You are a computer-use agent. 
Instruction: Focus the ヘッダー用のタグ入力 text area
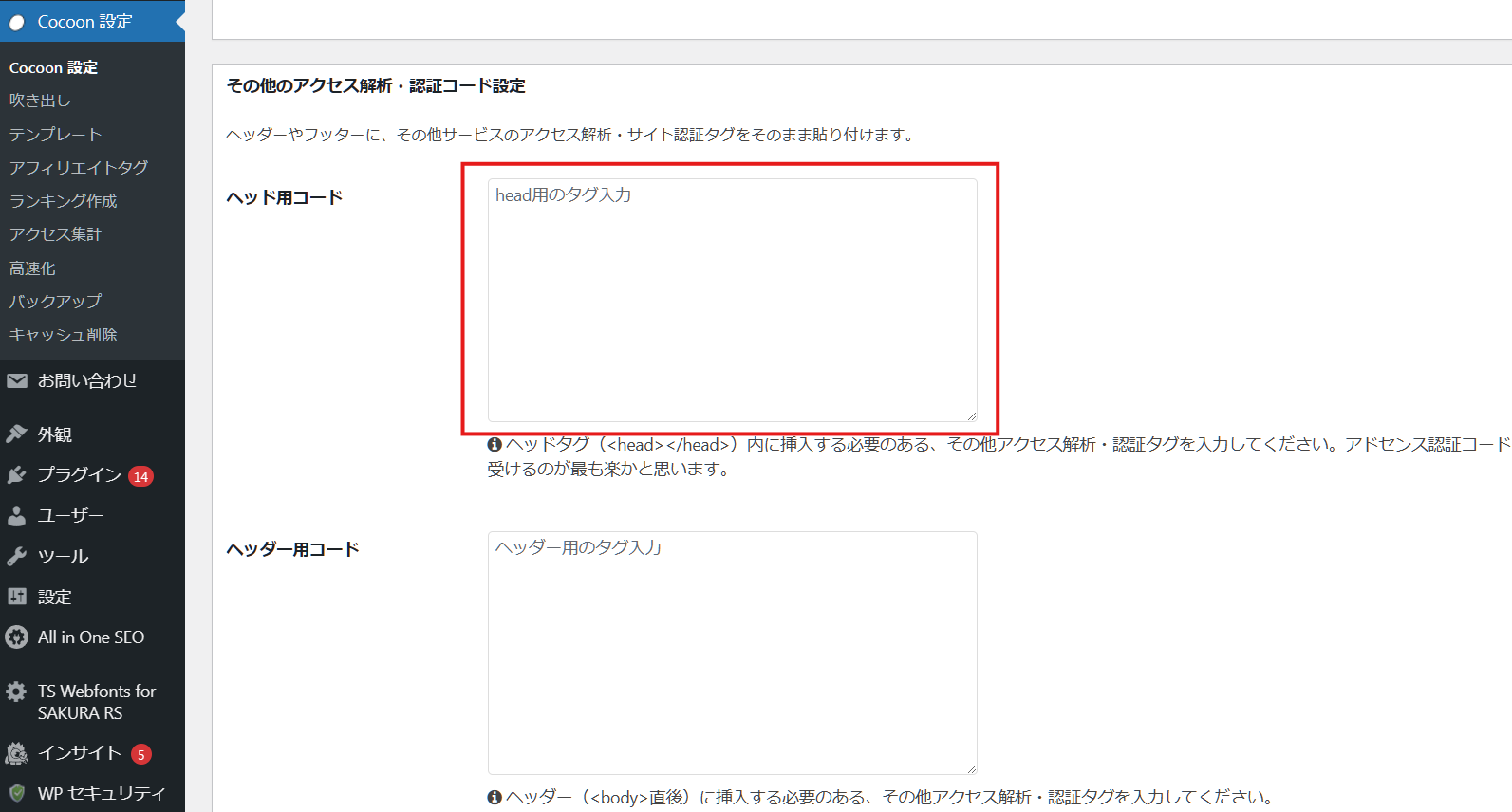coord(732,653)
